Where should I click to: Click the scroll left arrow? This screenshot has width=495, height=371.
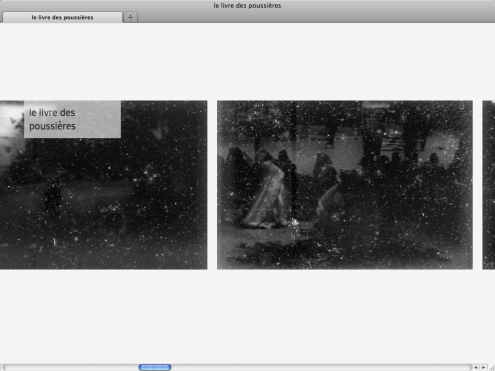tap(476, 367)
